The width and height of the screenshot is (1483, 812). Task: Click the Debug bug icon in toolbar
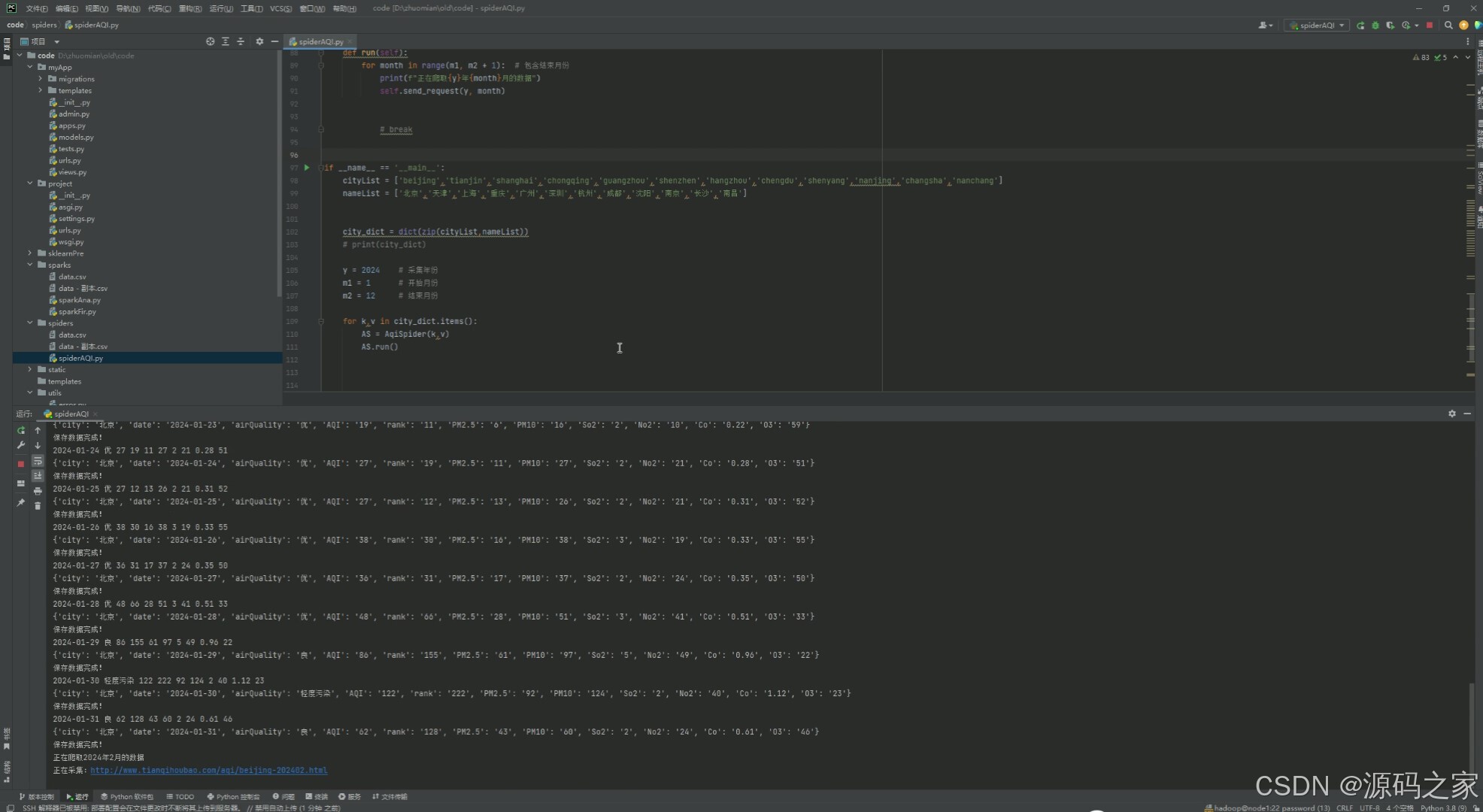pyautogui.click(x=1375, y=26)
